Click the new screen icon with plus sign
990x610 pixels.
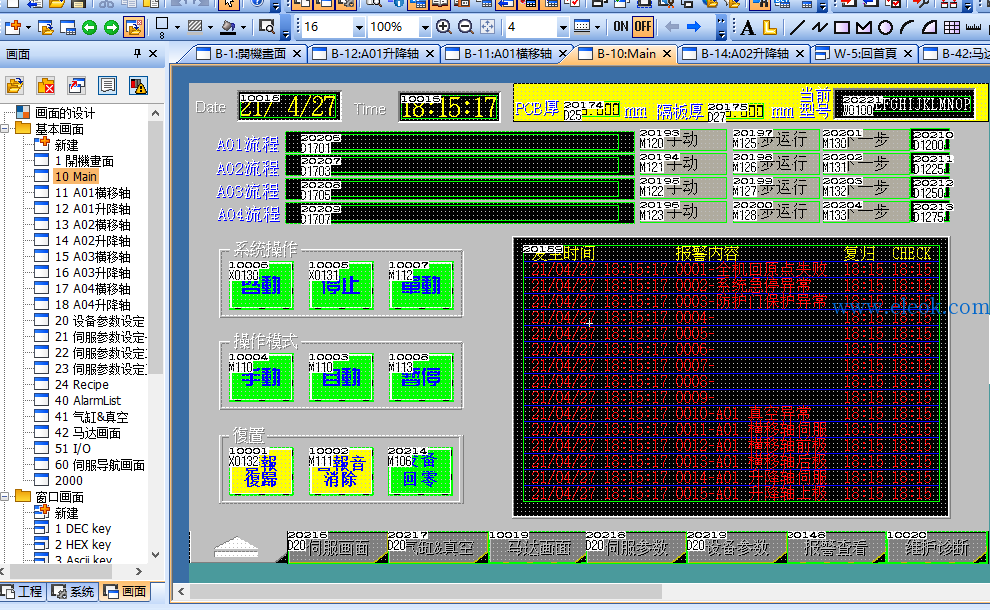pyautogui.click(x=12, y=27)
